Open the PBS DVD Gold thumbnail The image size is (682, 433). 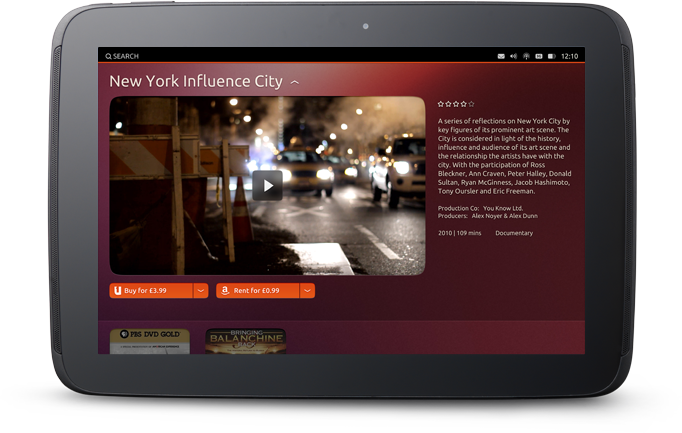tap(150, 341)
